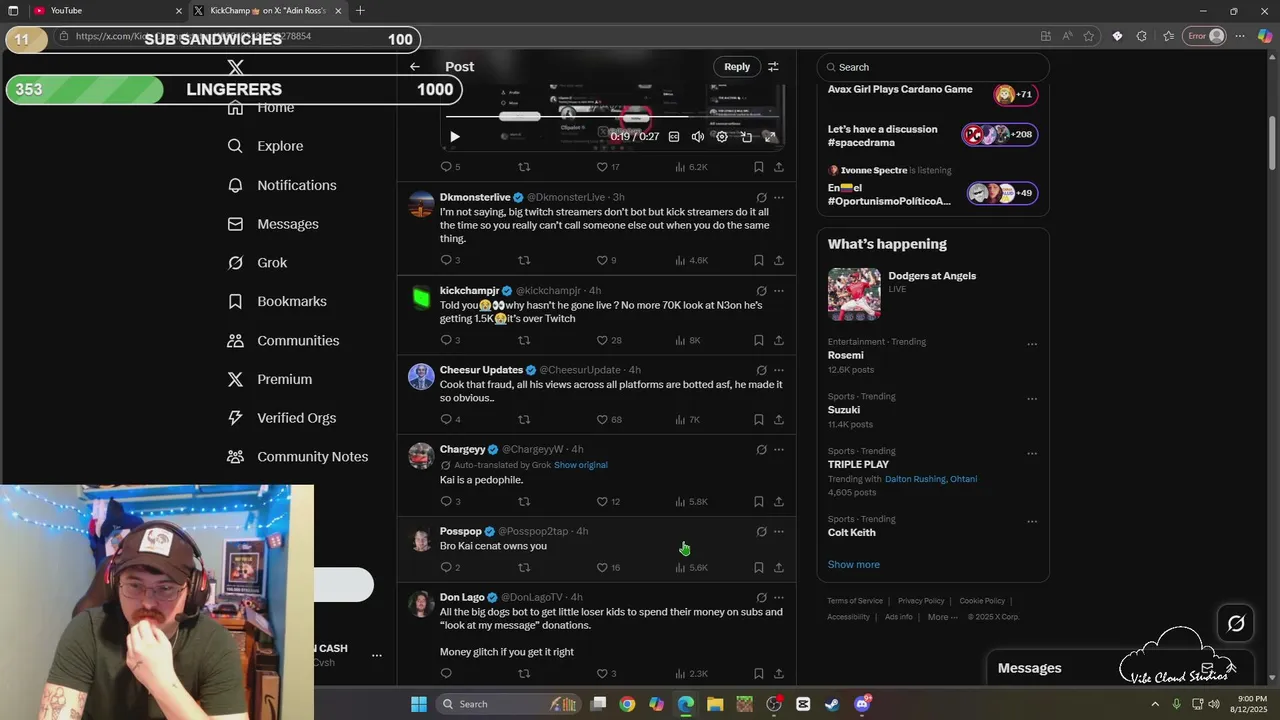This screenshot has width=1280, height=720.
Task: Open more options on kickchampjr reply
Action: coord(779,291)
